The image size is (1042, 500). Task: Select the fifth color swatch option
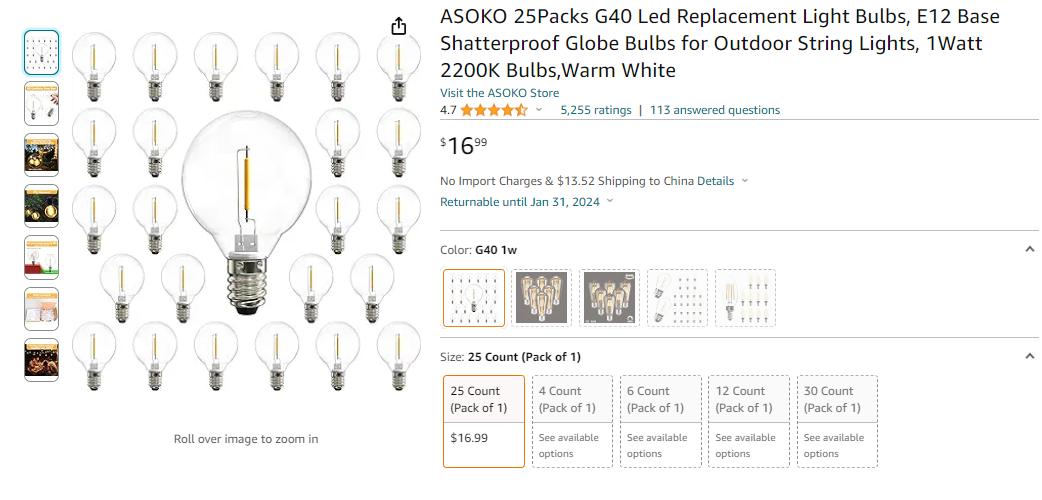(746, 298)
